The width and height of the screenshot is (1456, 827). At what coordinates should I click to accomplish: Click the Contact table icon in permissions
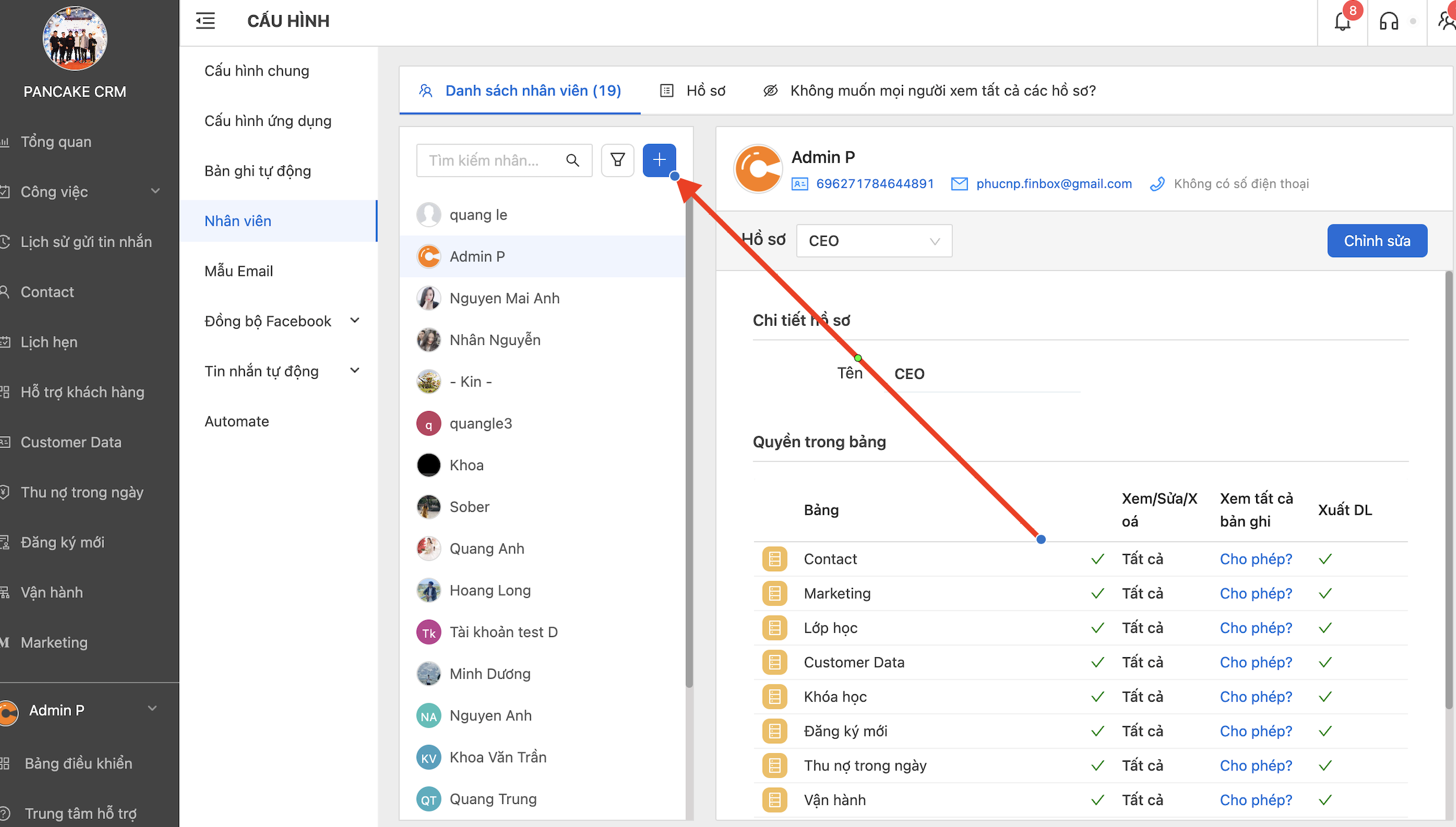click(774, 559)
